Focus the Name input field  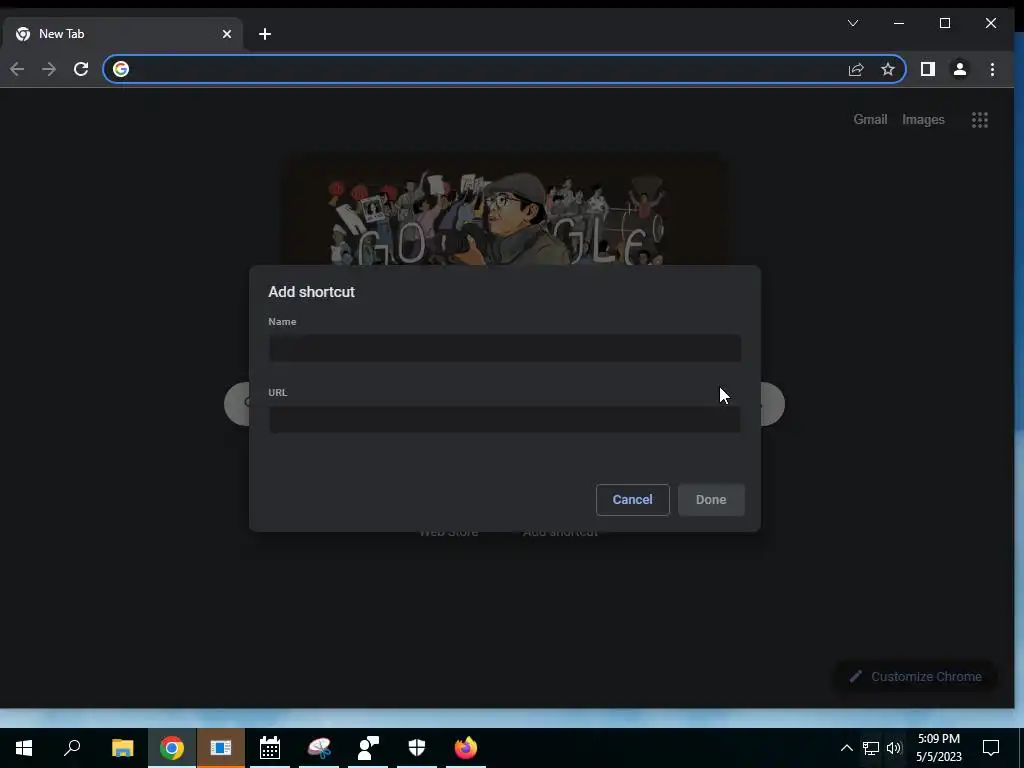(505, 348)
